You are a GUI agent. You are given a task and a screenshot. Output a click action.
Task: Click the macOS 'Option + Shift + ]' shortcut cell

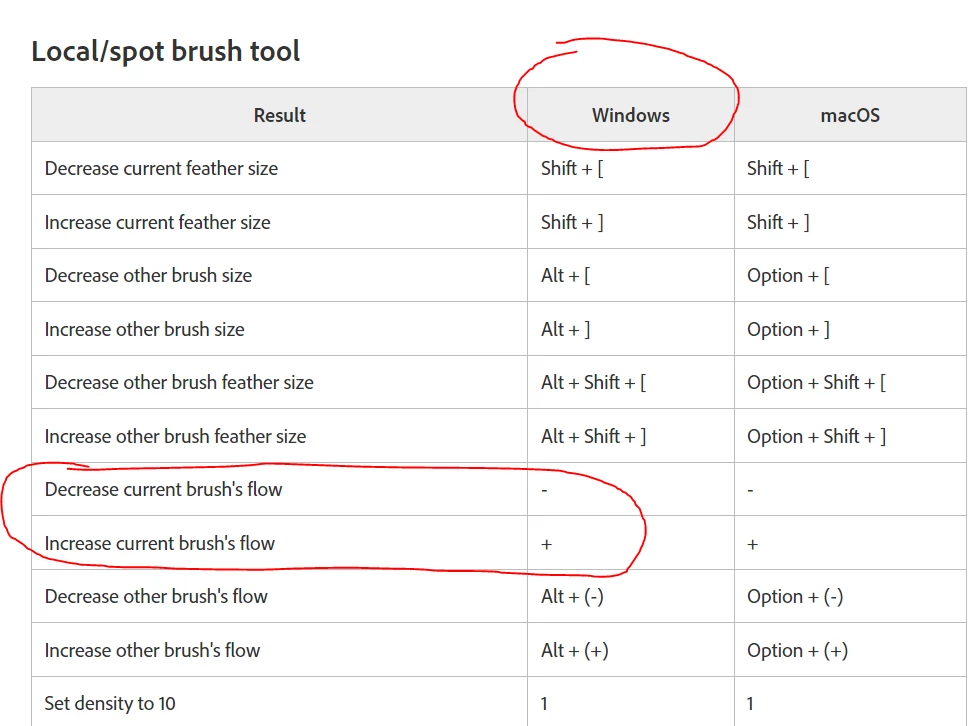[816, 436]
